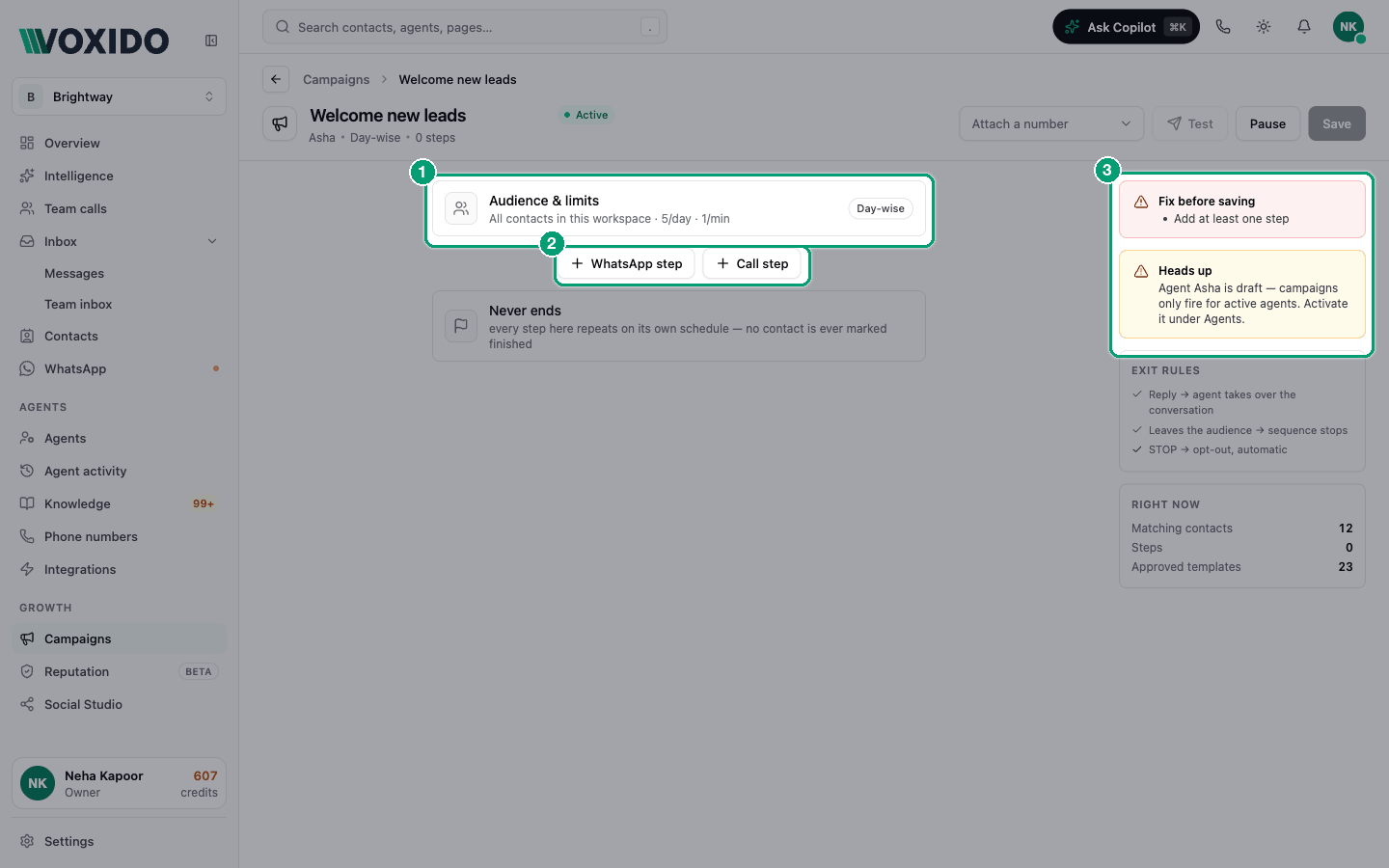Open the NK profile avatar in top bar
This screenshot has height=868, width=1389.
(1348, 27)
